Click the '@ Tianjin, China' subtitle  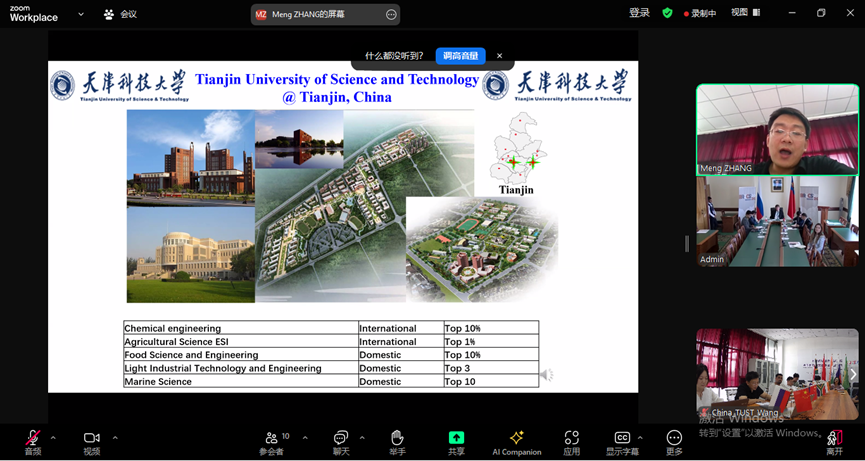tap(337, 98)
